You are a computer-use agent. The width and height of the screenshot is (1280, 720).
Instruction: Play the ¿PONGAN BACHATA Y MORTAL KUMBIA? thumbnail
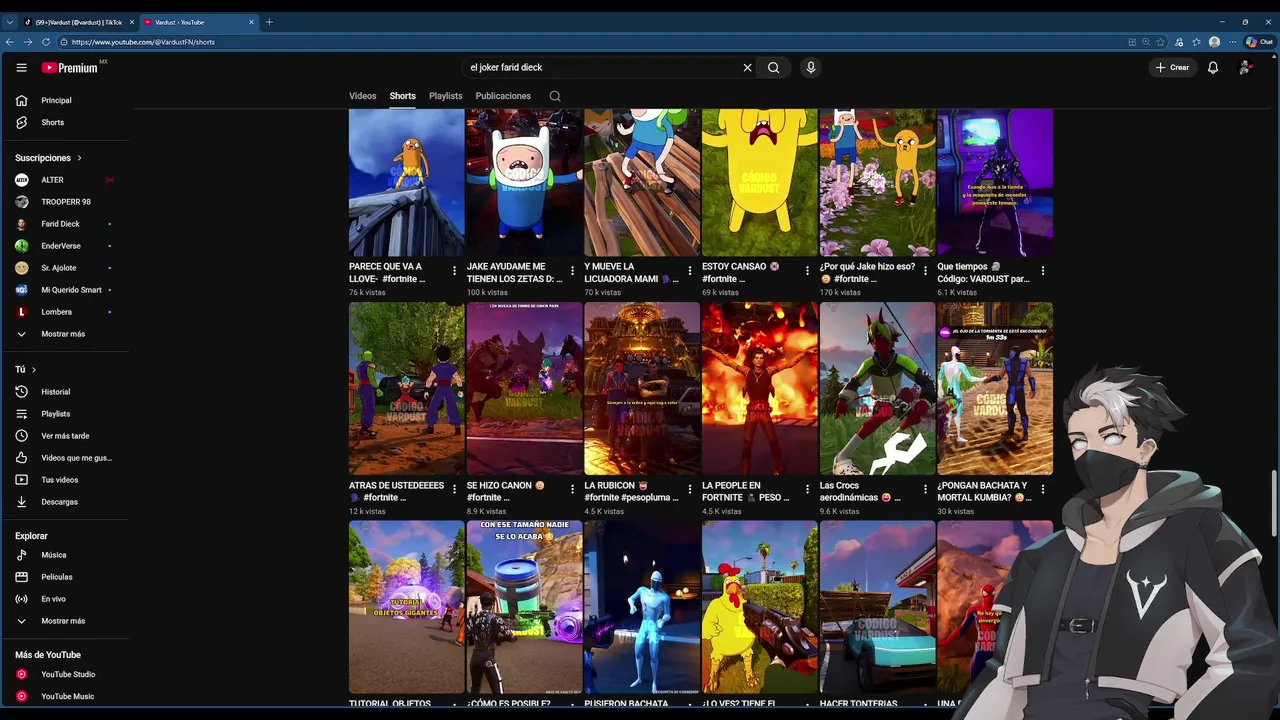tap(995, 389)
